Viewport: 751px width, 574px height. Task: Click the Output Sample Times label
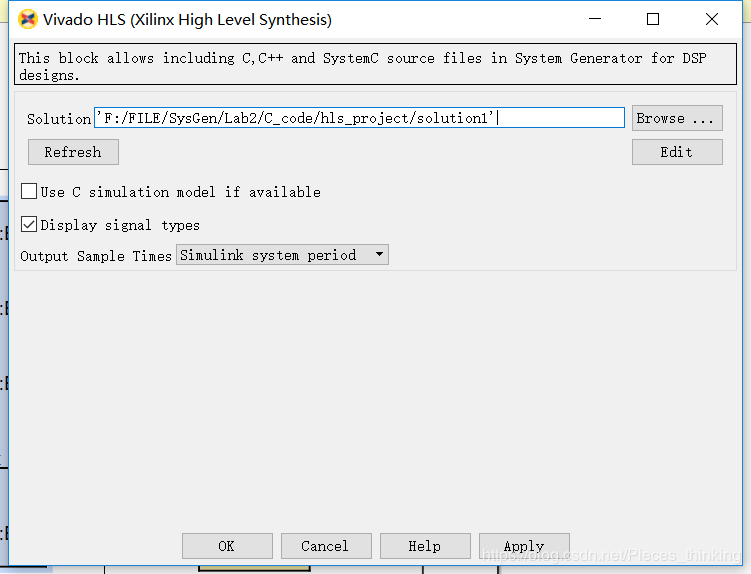point(96,256)
